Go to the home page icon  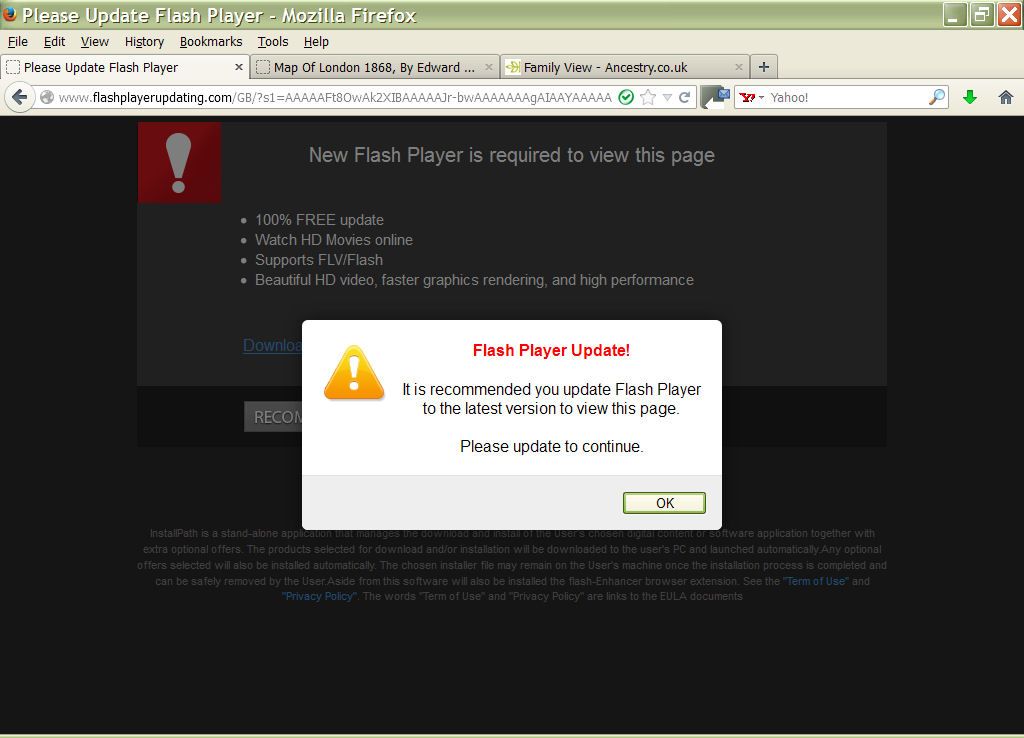pos(1006,97)
